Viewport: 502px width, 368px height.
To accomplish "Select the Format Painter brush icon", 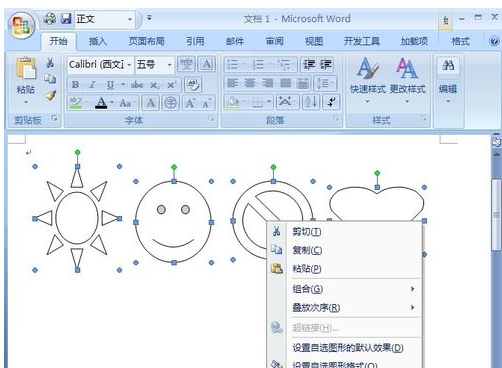I will click(50, 96).
